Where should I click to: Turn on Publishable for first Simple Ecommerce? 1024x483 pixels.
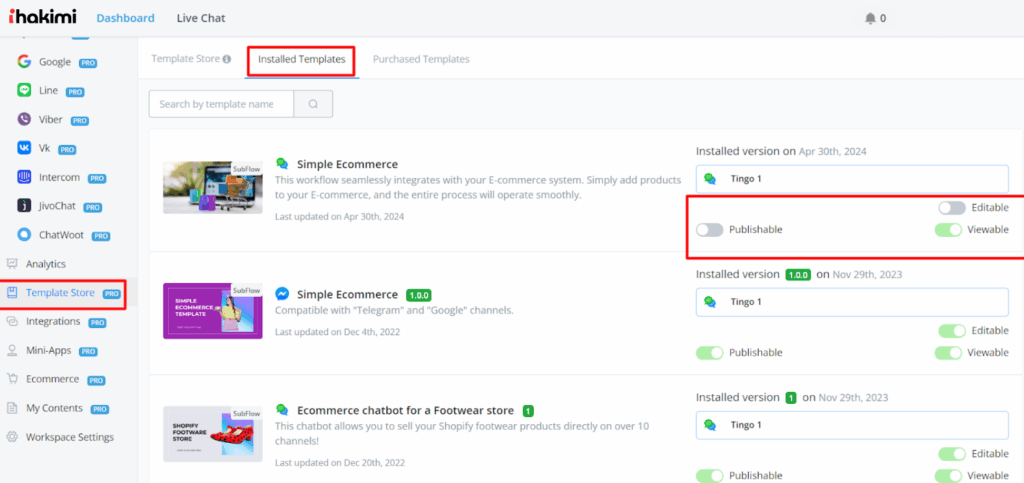pos(710,230)
